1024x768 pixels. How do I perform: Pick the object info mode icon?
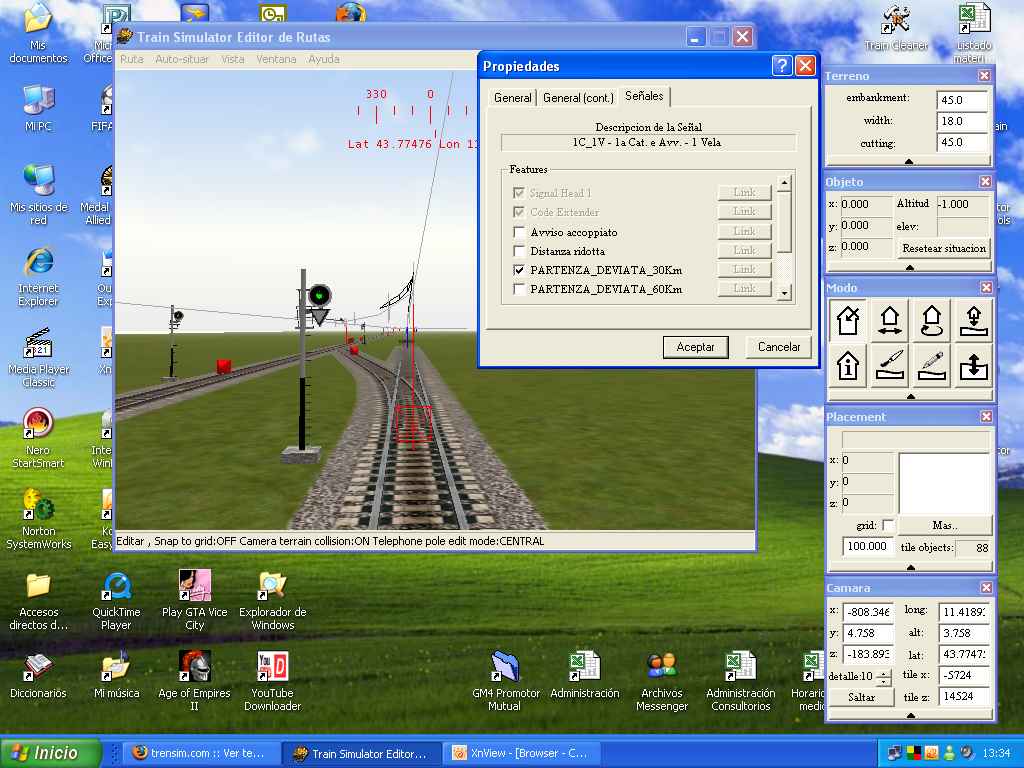[x=848, y=366]
